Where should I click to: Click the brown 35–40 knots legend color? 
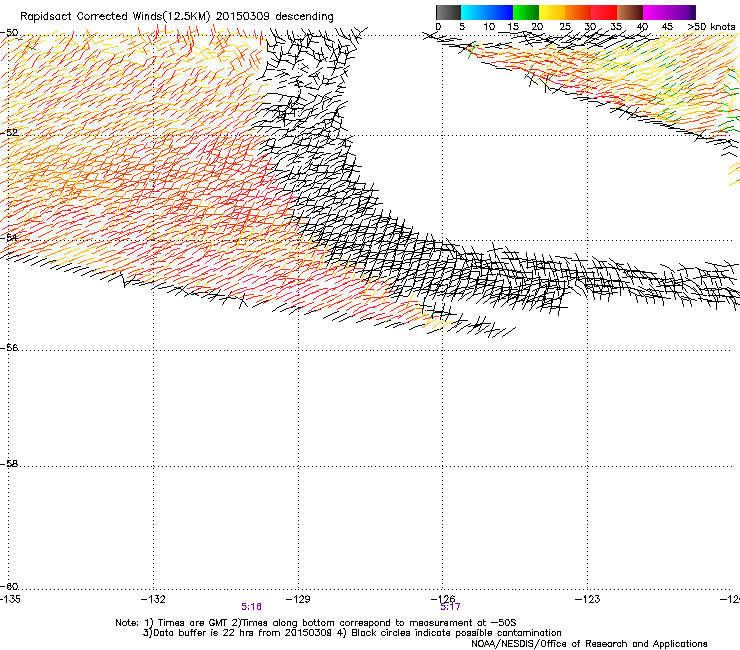click(630, 12)
